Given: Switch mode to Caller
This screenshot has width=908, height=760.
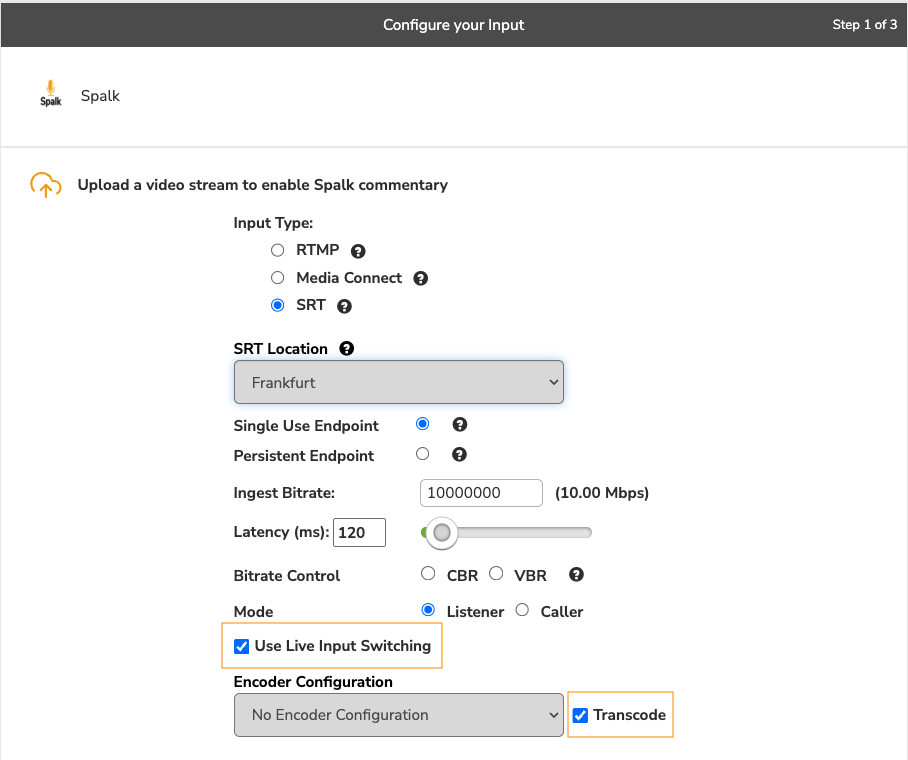Looking at the screenshot, I should [522, 610].
